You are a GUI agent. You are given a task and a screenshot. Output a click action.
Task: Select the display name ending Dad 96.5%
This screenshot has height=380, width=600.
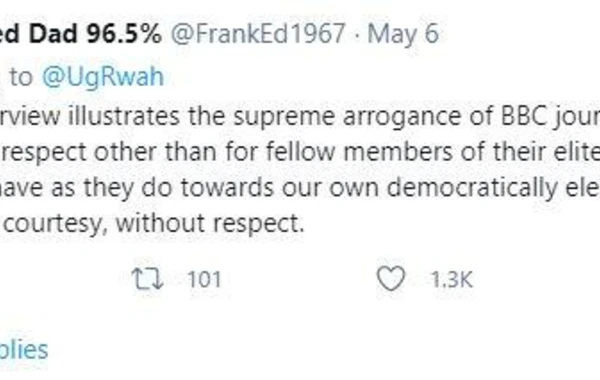point(81,33)
